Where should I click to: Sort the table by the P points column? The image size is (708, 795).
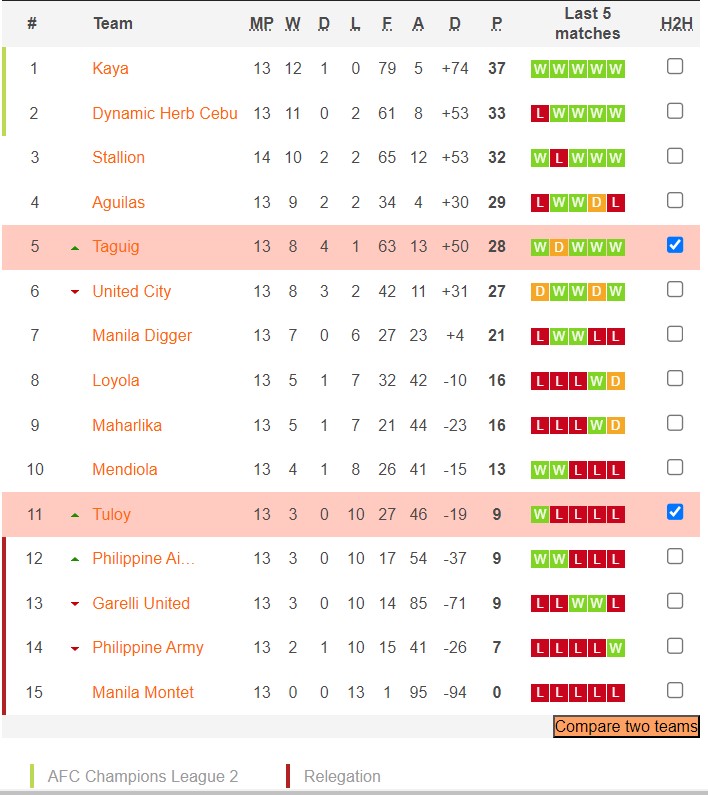click(497, 23)
